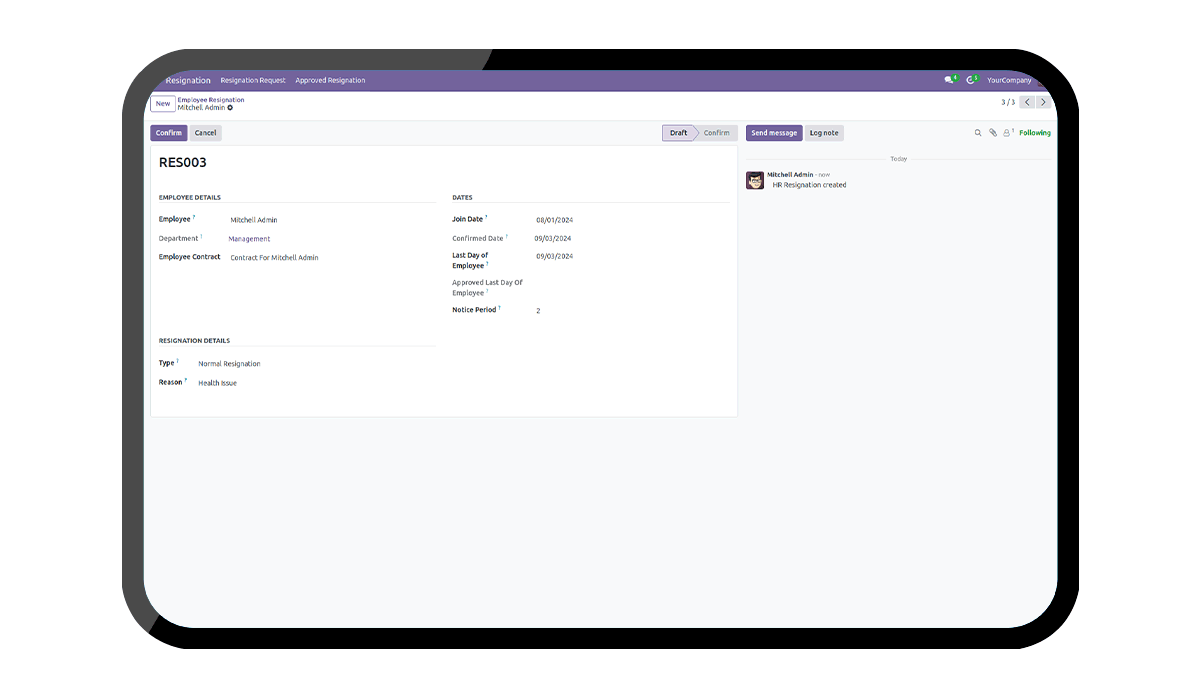The width and height of the screenshot is (1200, 697).
Task: Click Mitchell Admin's avatar in chatter
Action: click(755, 180)
